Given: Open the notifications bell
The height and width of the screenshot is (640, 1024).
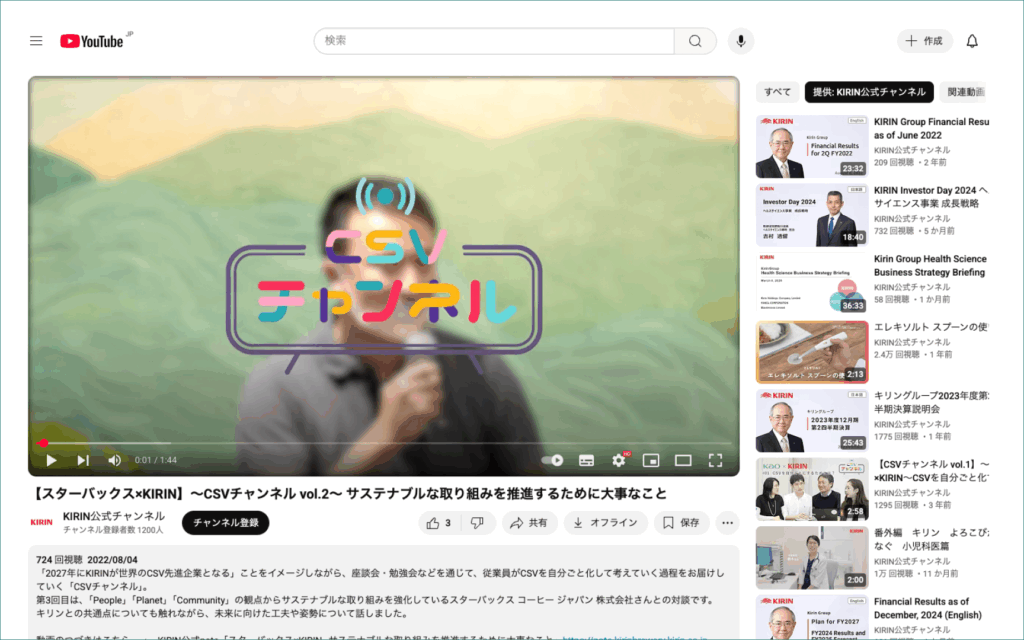Looking at the screenshot, I should pyautogui.click(x=972, y=41).
